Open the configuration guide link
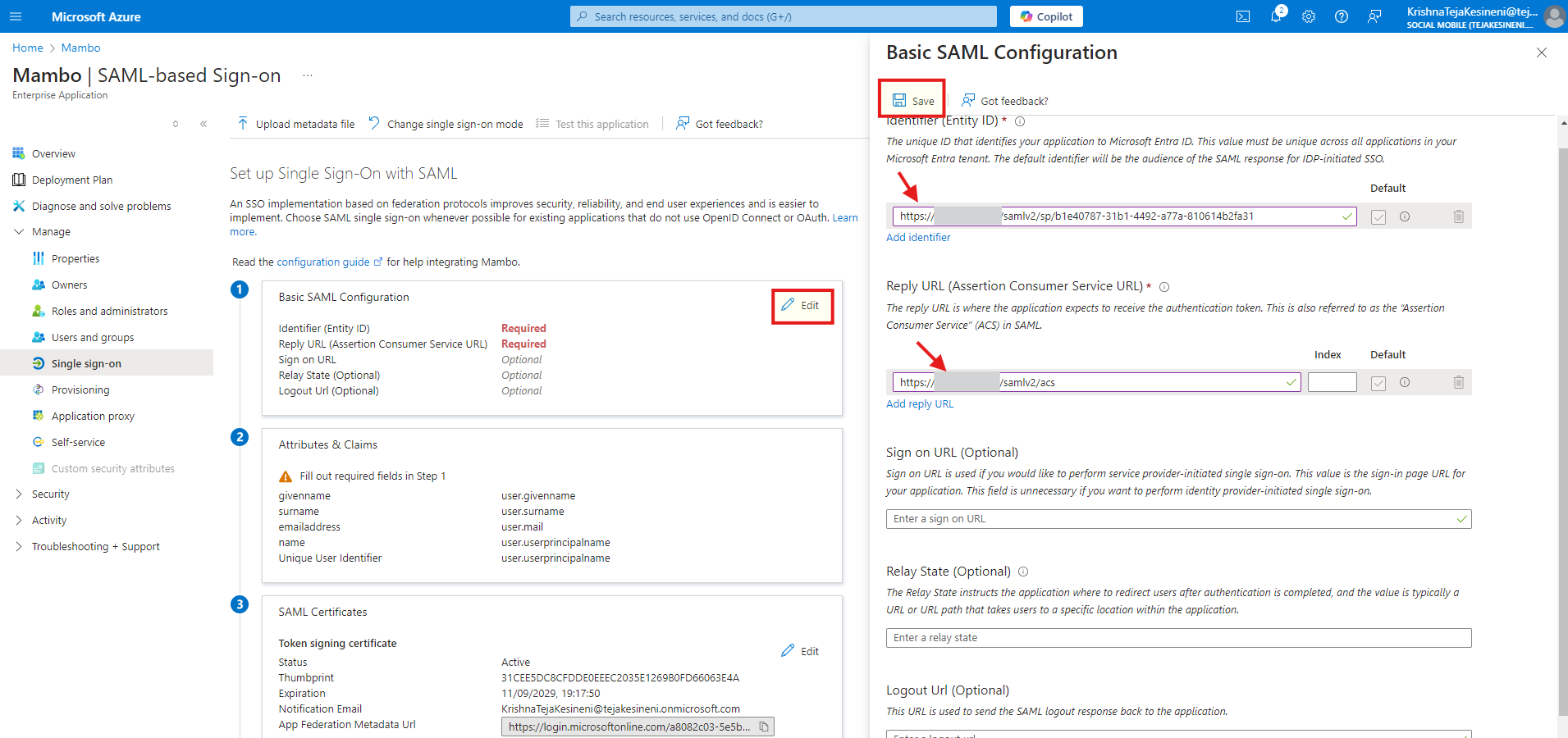Image resolution: width=1568 pixels, height=738 pixels. tap(329, 262)
